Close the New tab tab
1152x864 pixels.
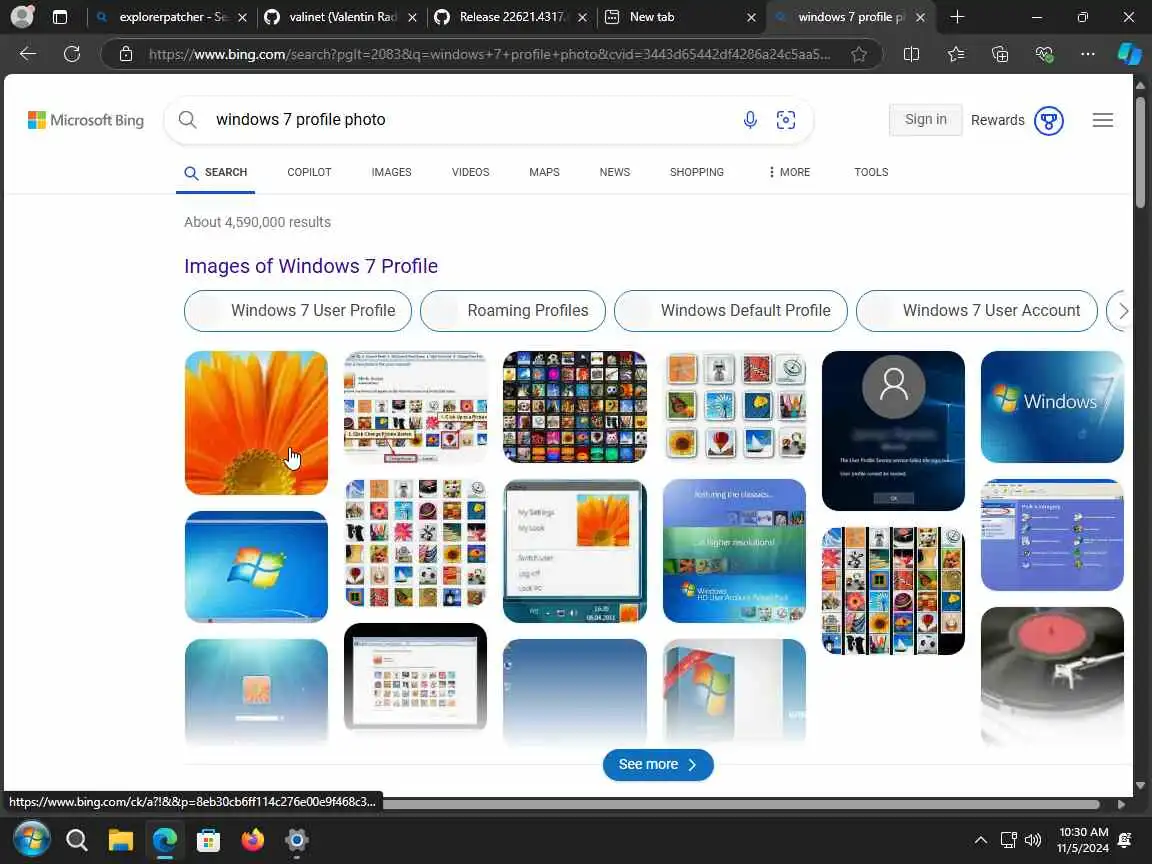(x=751, y=17)
